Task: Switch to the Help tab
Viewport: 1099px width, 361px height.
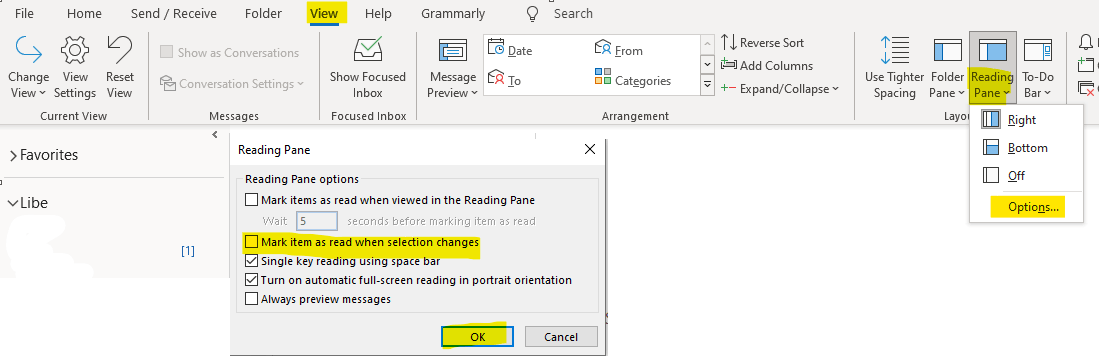Action: (378, 13)
